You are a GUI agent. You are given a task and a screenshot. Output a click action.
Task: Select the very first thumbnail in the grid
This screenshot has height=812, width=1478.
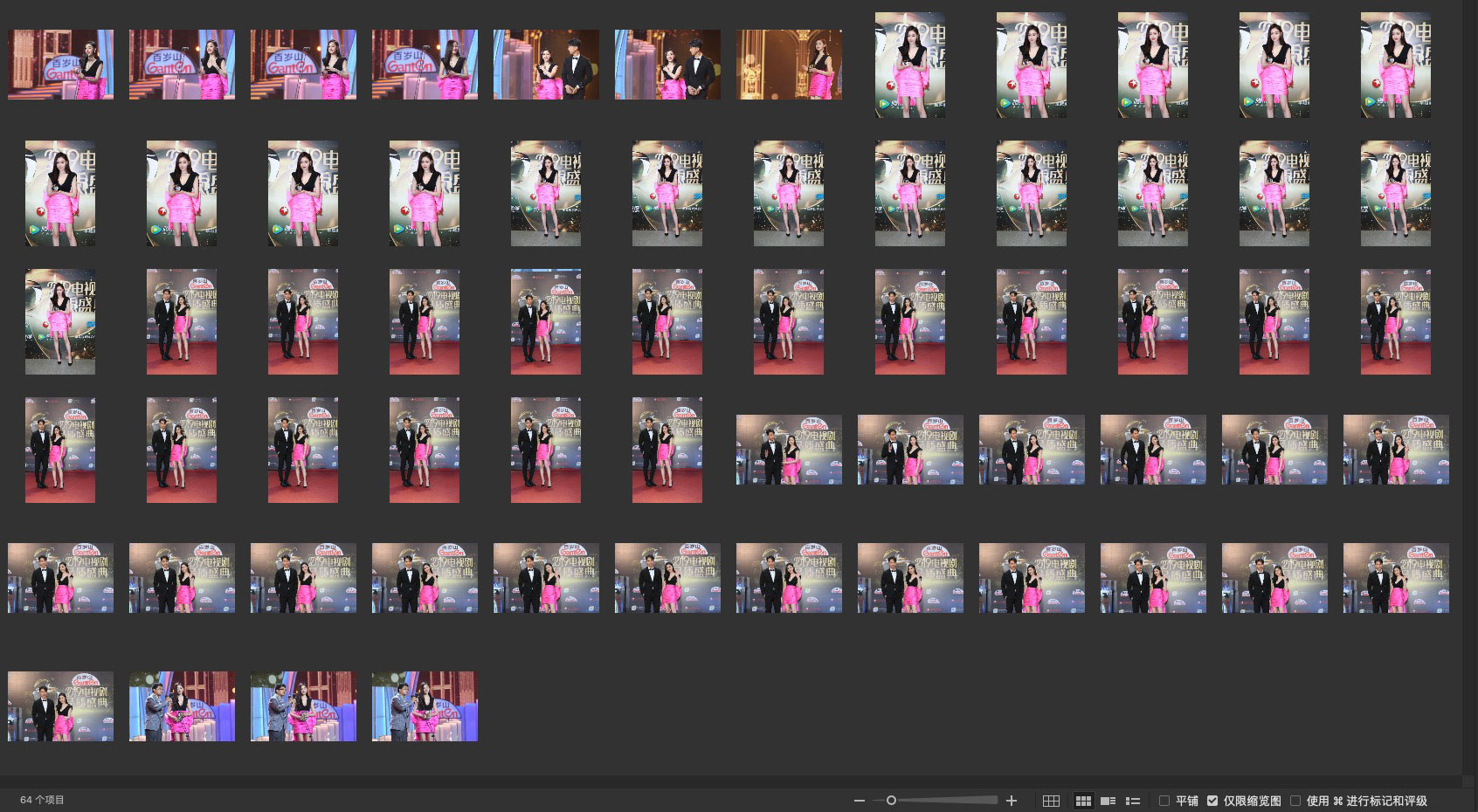coord(60,65)
